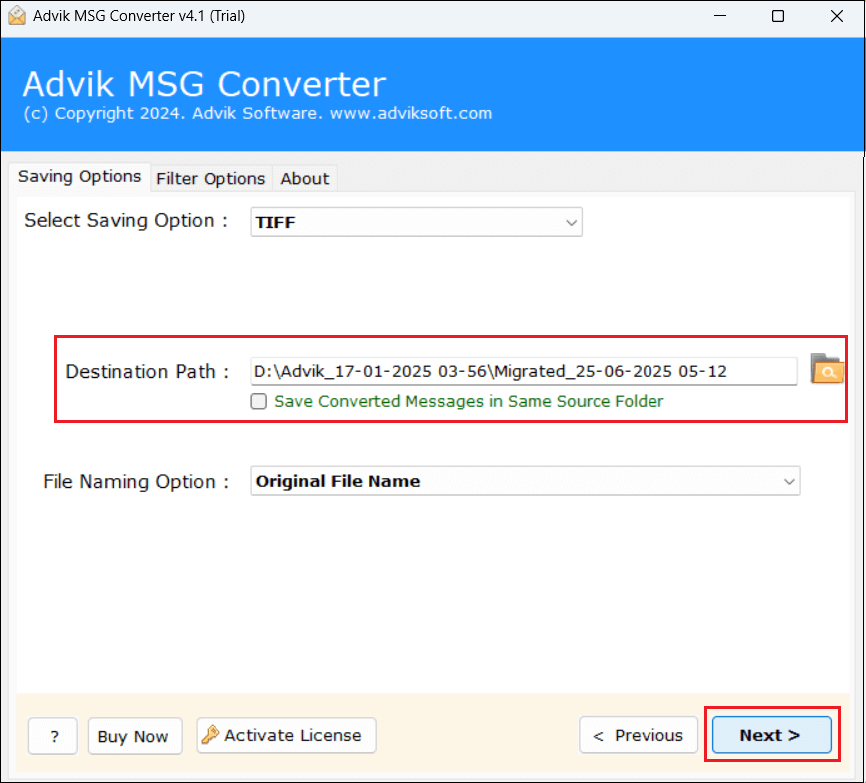Click the Save Converted Messages green label text
Image resolution: width=866 pixels, height=783 pixels.
pyautogui.click(x=468, y=401)
